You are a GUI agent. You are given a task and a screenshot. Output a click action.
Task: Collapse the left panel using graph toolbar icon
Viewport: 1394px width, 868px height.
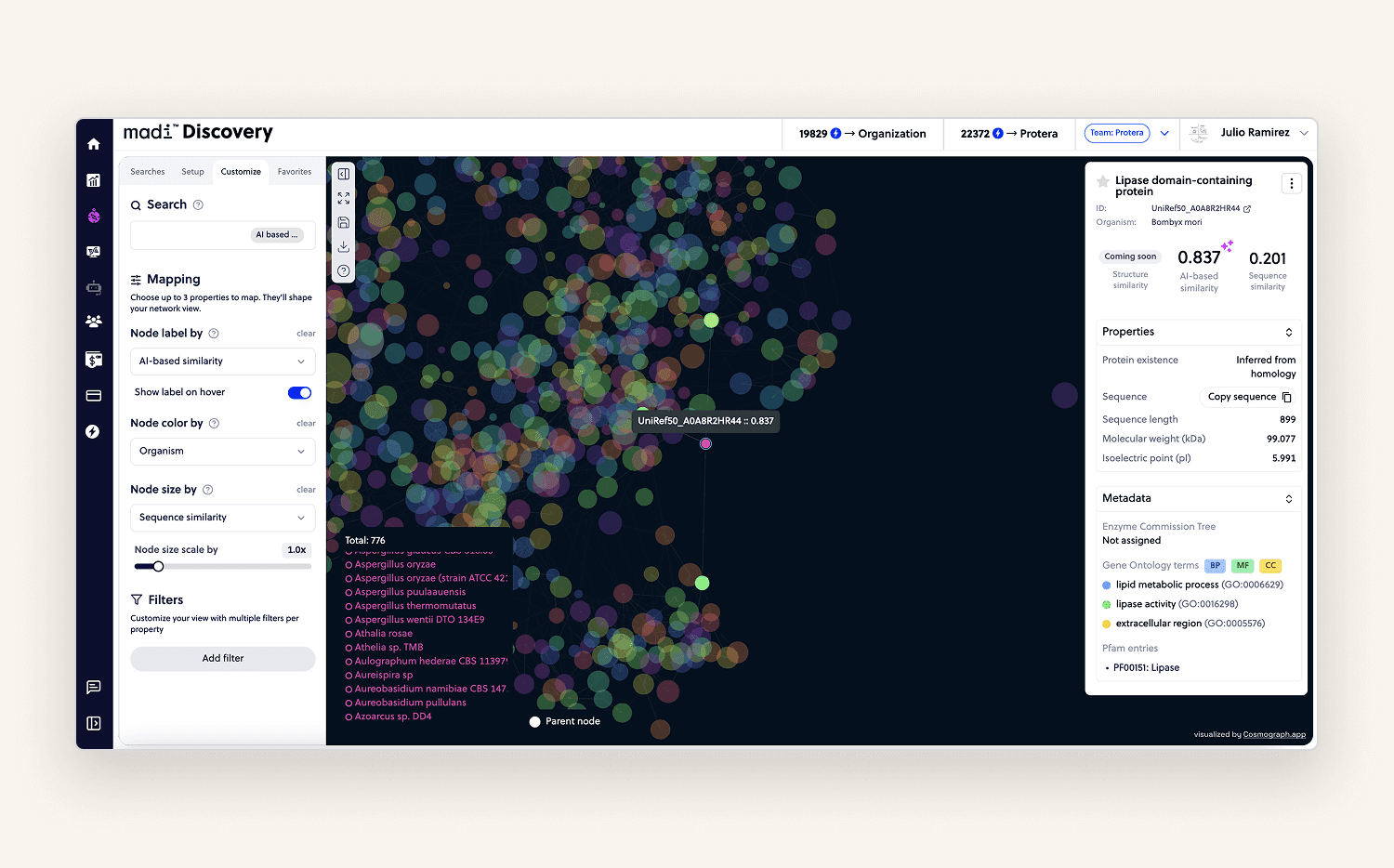344,174
